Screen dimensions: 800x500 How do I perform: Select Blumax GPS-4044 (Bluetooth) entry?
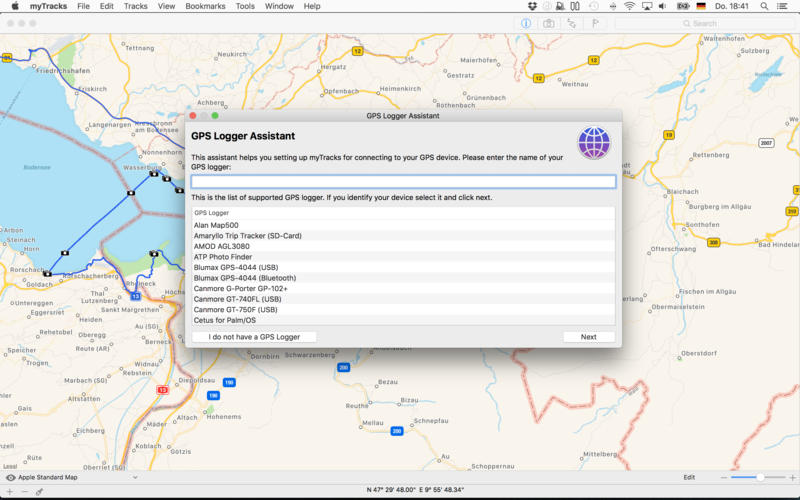403,278
